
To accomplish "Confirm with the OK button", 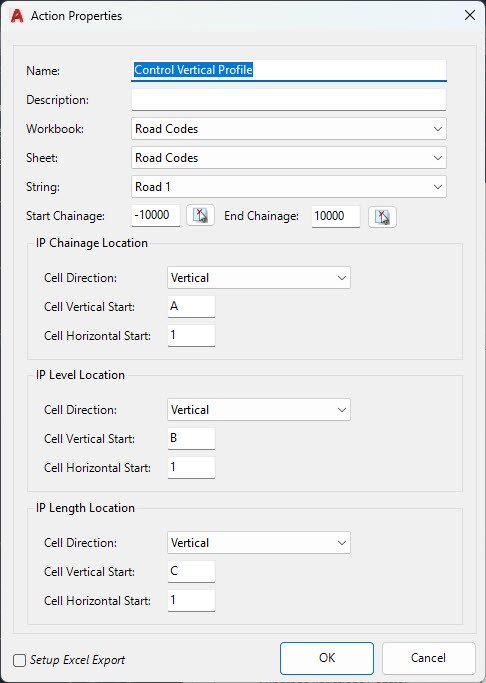I will [x=327, y=658].
